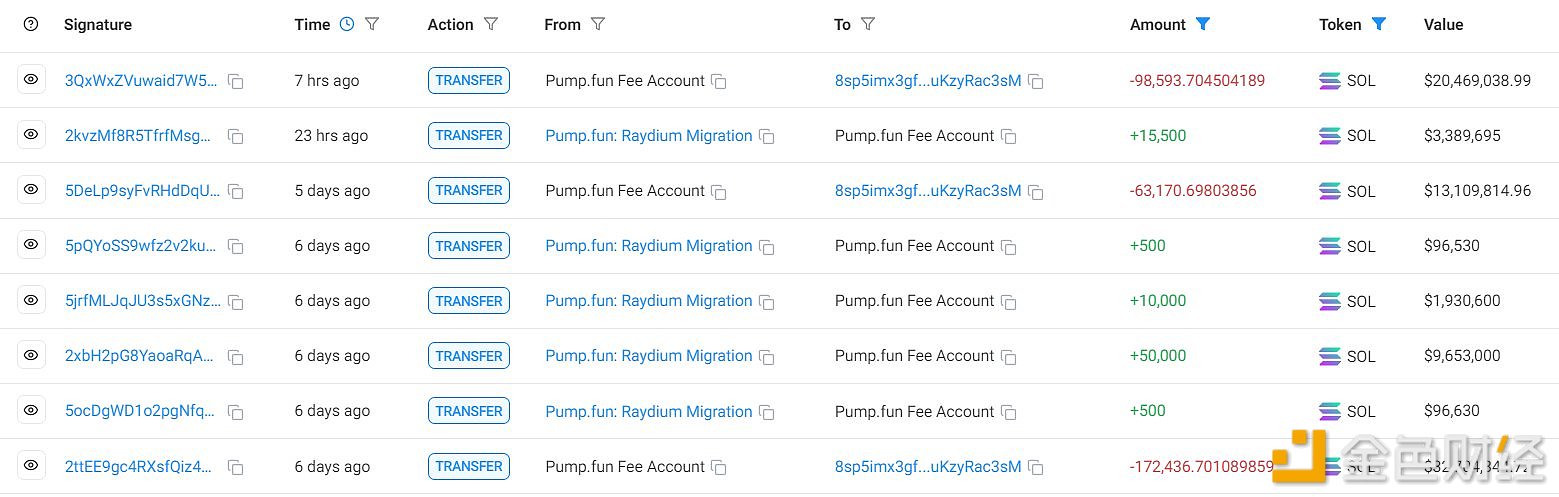Toggle the eye icon for the 5 days ago transaction

pos(31,190)
